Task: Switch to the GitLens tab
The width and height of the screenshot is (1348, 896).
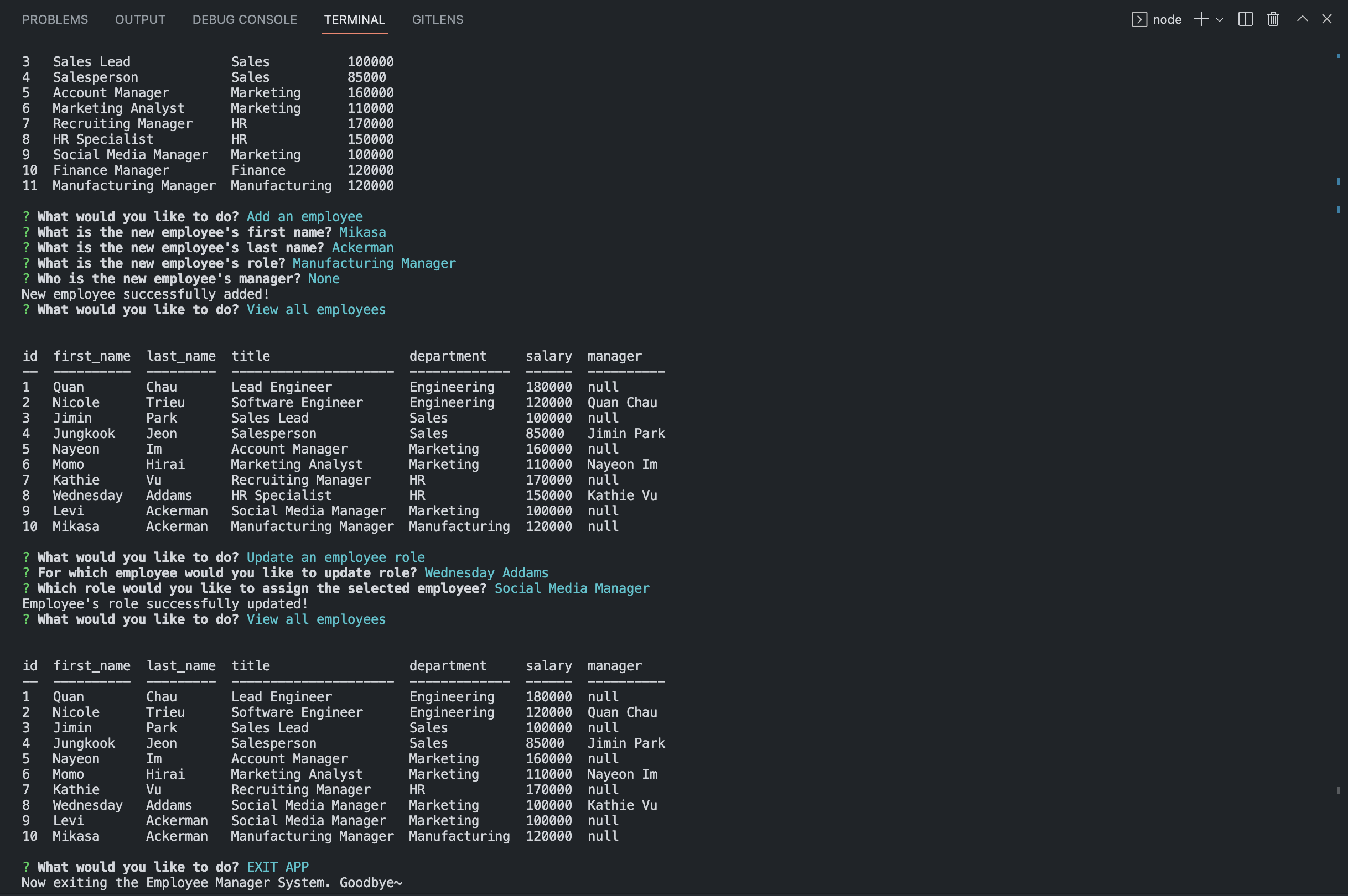Action: pyautogui.click(x=437, y=19)
